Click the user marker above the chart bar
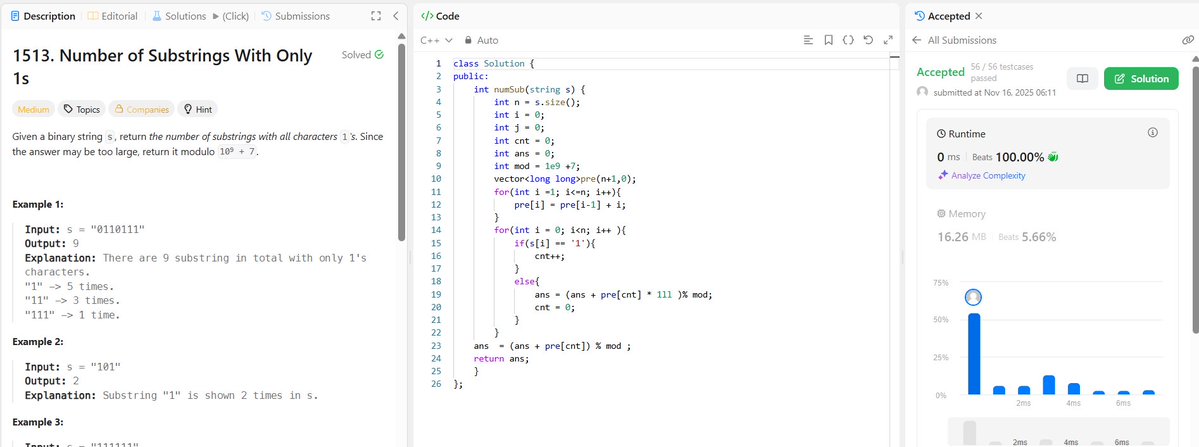Image resolution: width=1199 pixels, height=447 pixels. tap(973, 297)
